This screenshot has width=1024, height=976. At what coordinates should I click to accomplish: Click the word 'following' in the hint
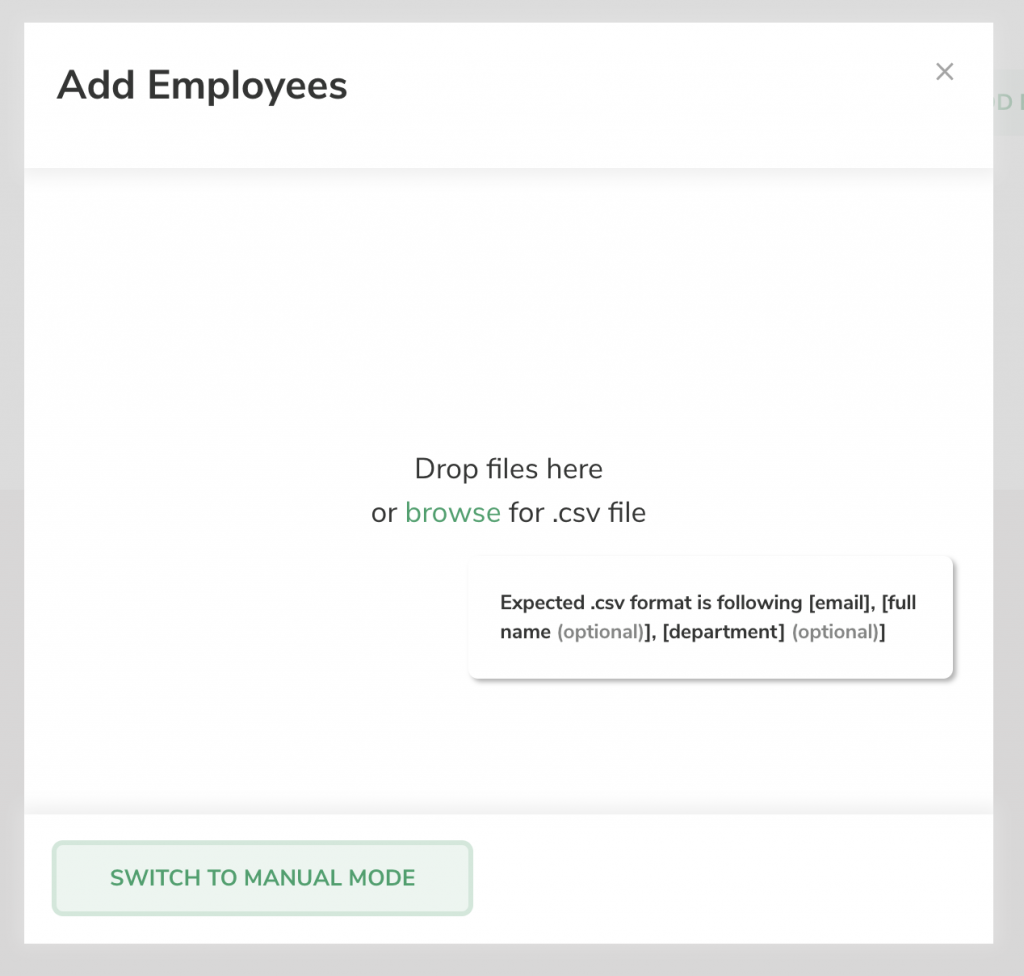[x=759, y=602]
